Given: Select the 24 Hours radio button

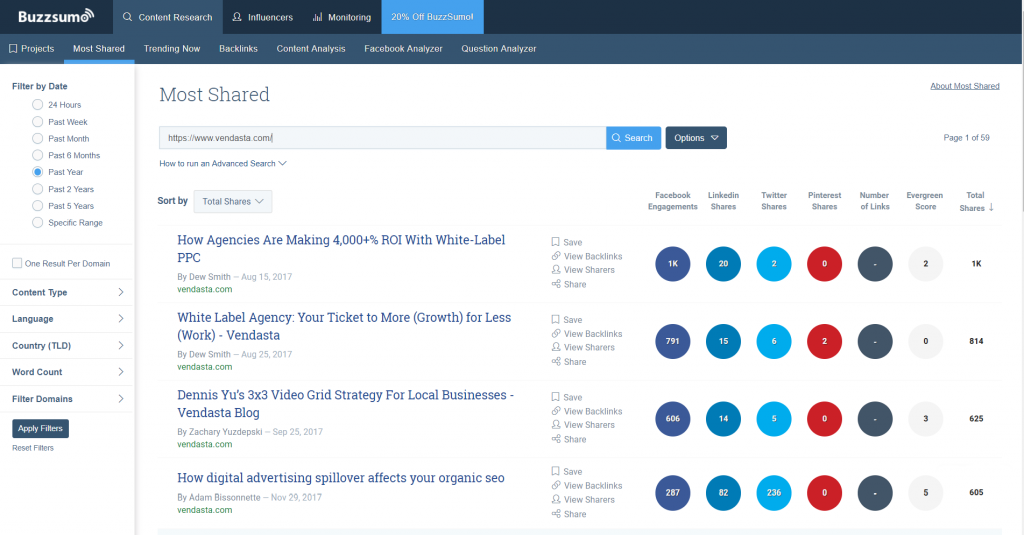Looking at the screenshot, I should tap(38, 105).
